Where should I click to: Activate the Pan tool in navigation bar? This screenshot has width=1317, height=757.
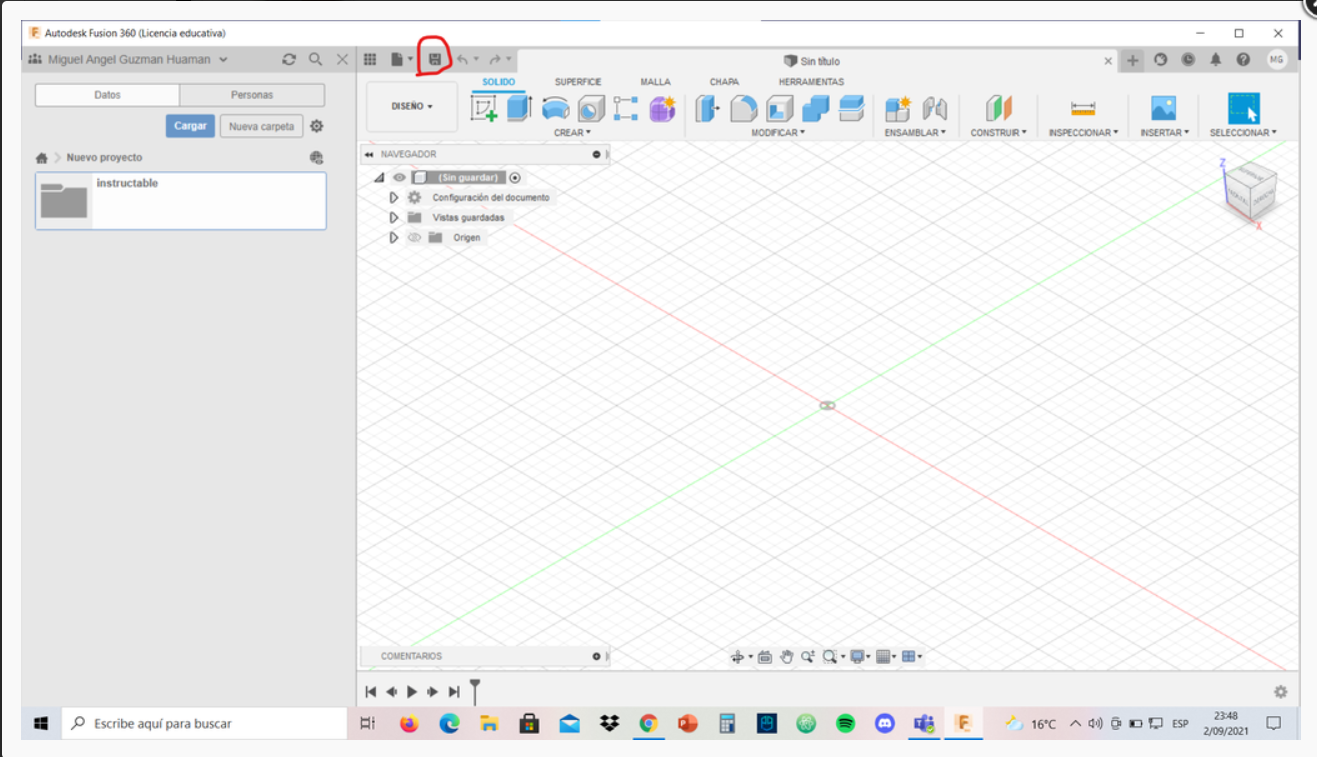pos(787,657)
